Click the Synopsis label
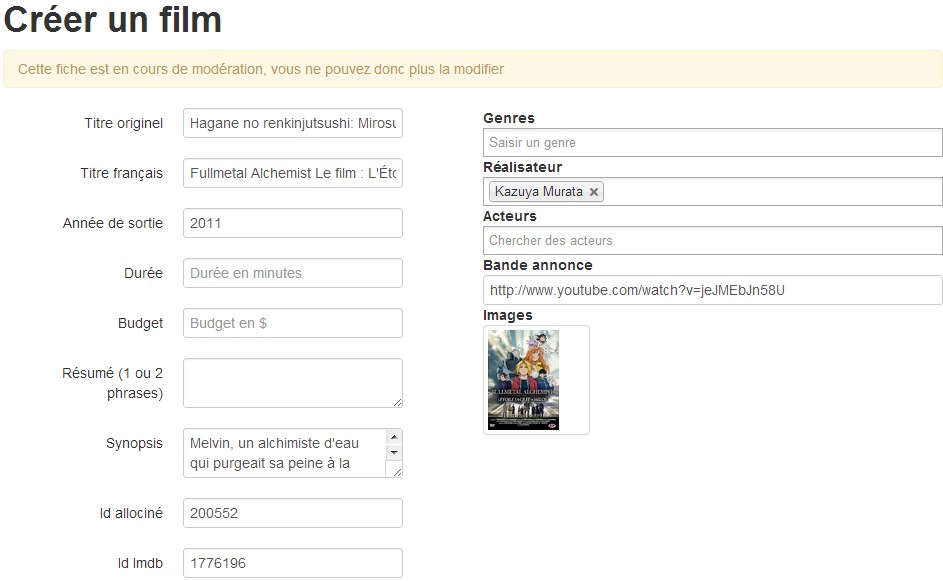943x581 pixels. tap(134, 443)
